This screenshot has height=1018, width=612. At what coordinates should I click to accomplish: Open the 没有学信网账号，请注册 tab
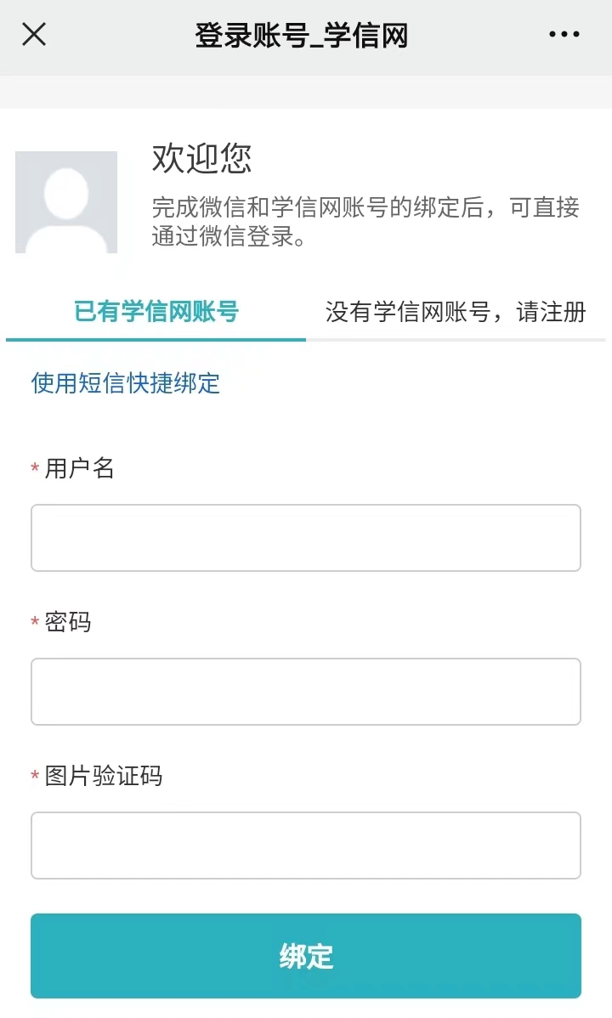[x=455, y=312]
